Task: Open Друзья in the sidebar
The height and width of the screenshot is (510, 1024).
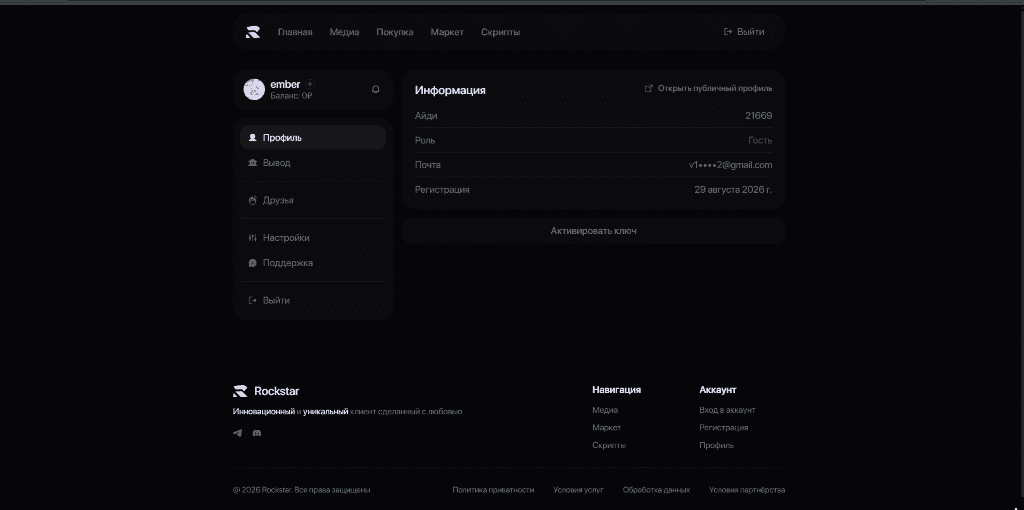Action: click(x=313, y=200)
